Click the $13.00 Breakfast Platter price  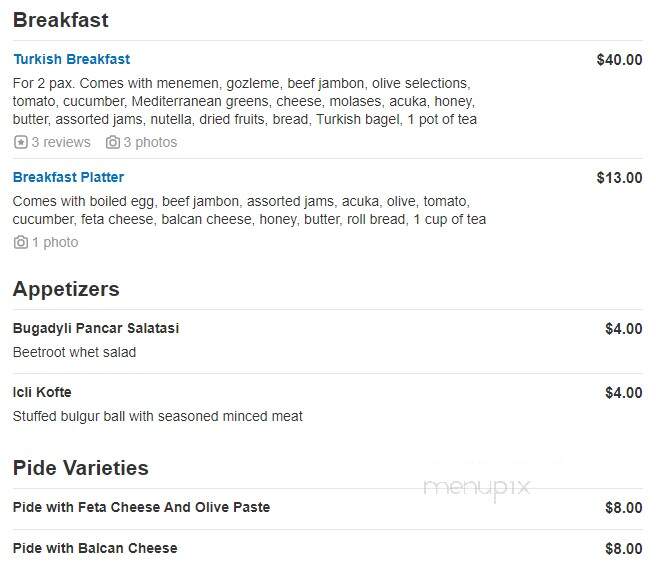point(620,178)
